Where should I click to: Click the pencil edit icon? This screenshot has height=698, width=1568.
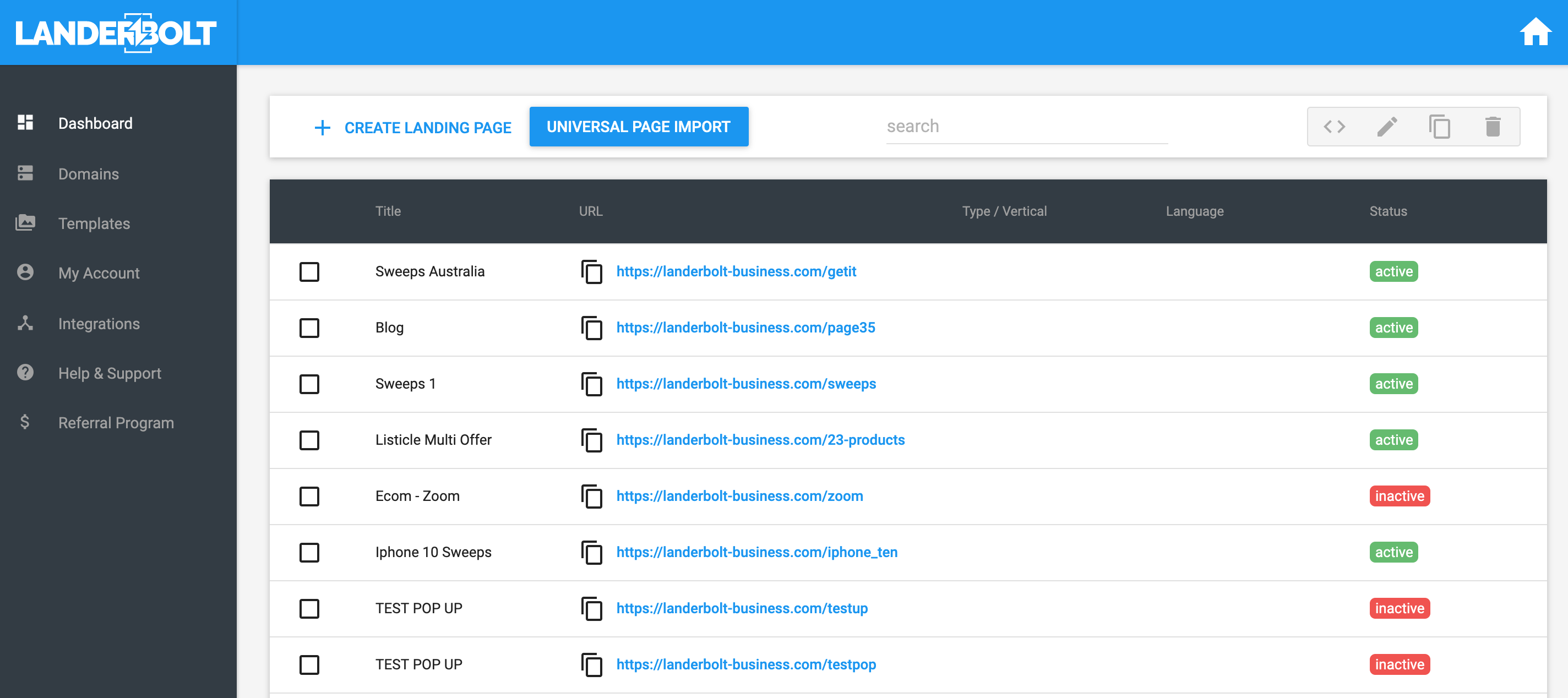coord(1387,127)
